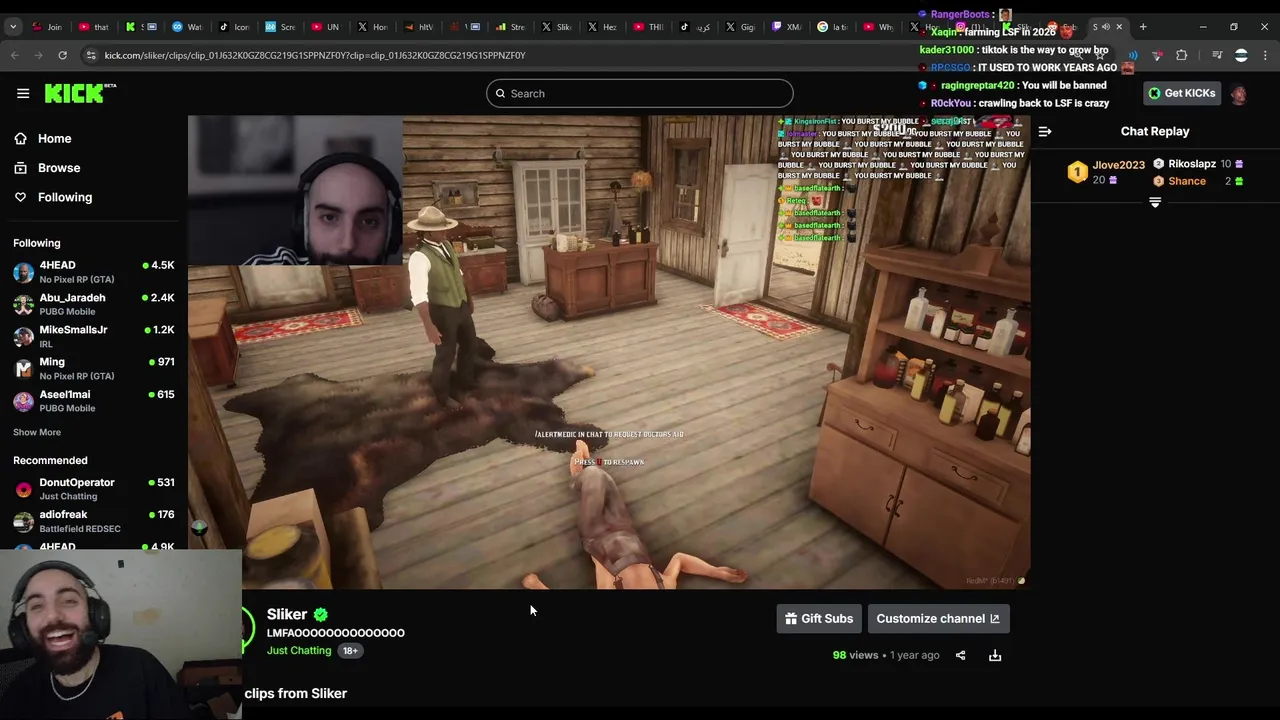Click Jlove2023 in top gifters
Viewport: 1280px width, 720px height.
point(1118,165)
